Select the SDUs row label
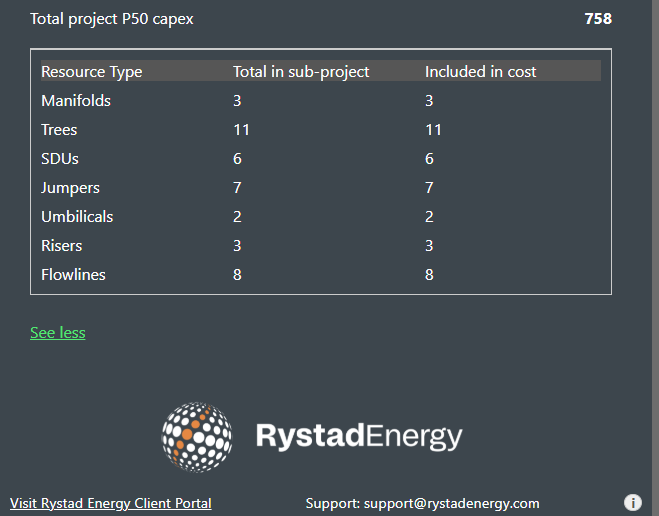Screen dimensions: 659x516 coord(60,159)
